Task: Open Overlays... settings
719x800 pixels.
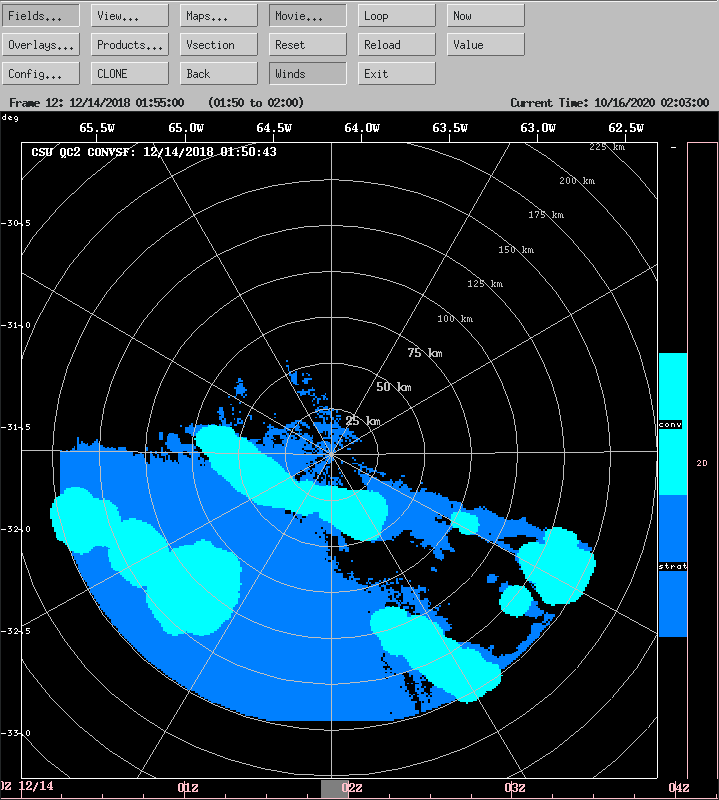Action: 41,45
